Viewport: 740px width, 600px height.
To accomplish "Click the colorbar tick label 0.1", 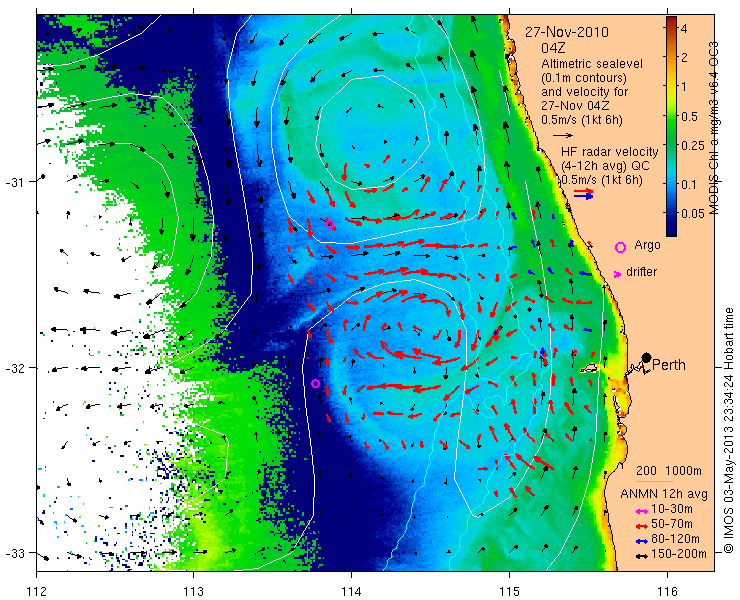I will tap(690, 184).
